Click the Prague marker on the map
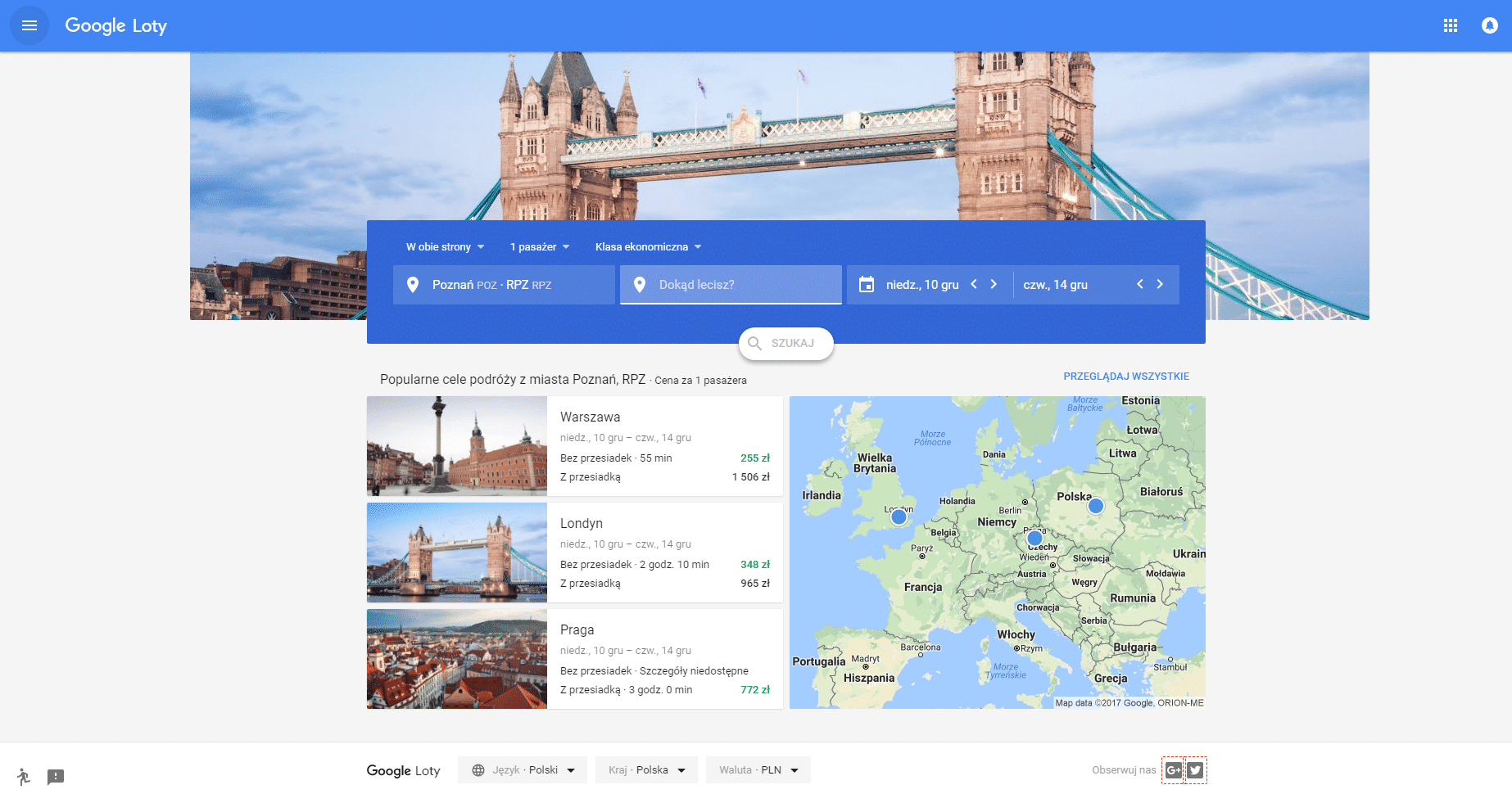 pos(1034,539)
